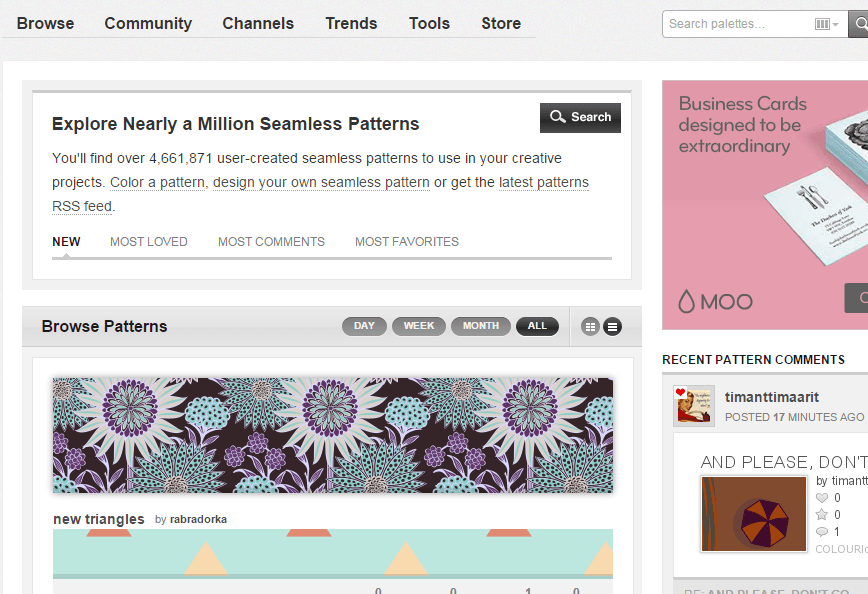Filter patterns by WEEK
The height and width of the screenshot is (594, 868).
(x=418, y=326)
